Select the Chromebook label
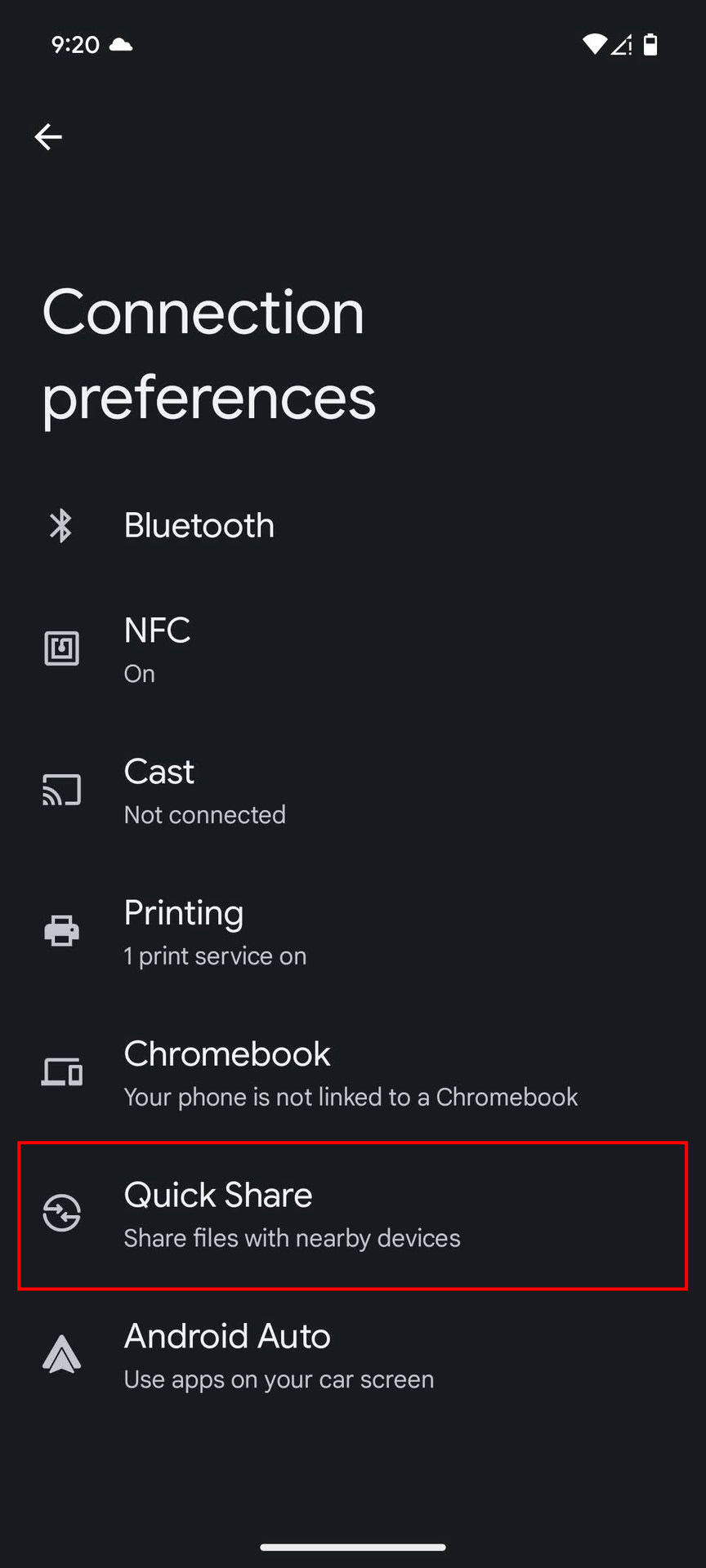 [x=227, y=1054]
